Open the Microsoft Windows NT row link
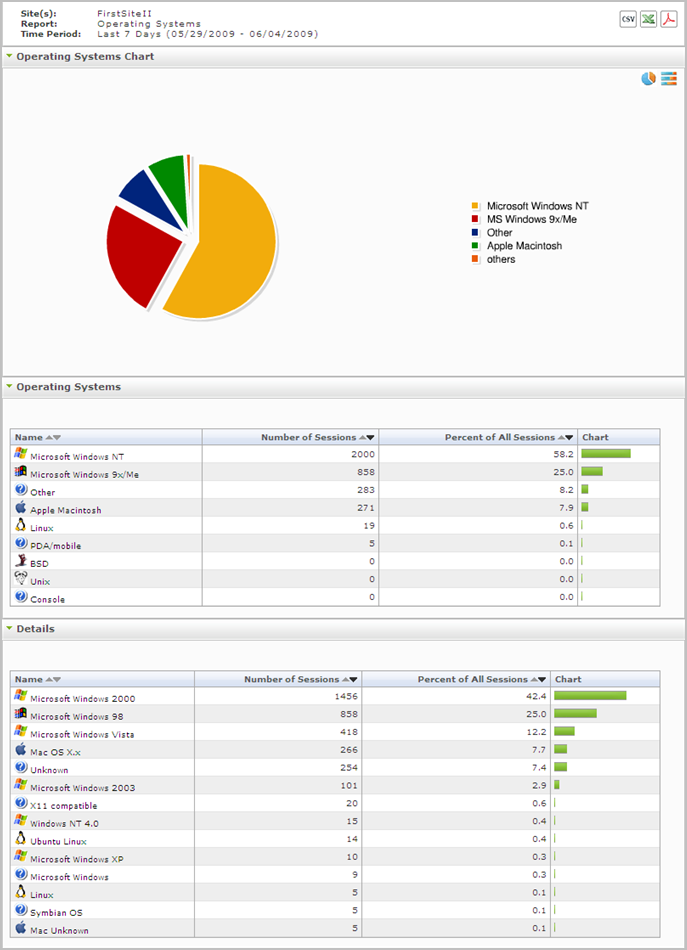Screen dimensions: 687x950 click(77, 457)
